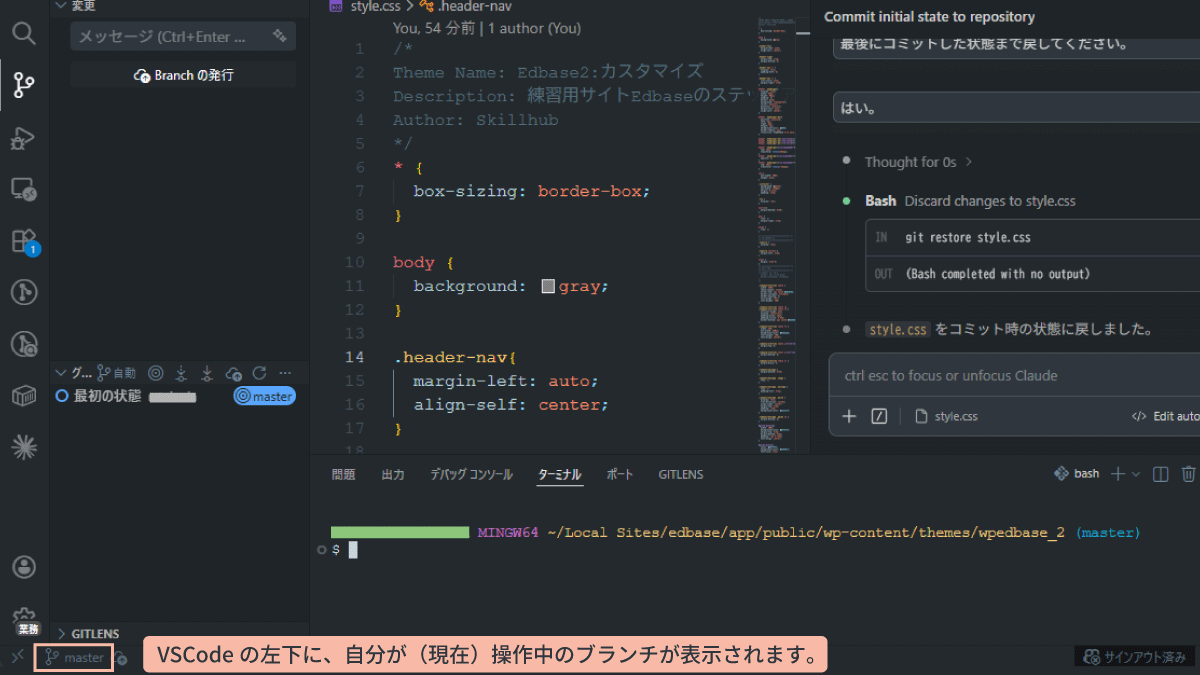
Task: Open the Run and Debug view
Action: tap(24, 138)
